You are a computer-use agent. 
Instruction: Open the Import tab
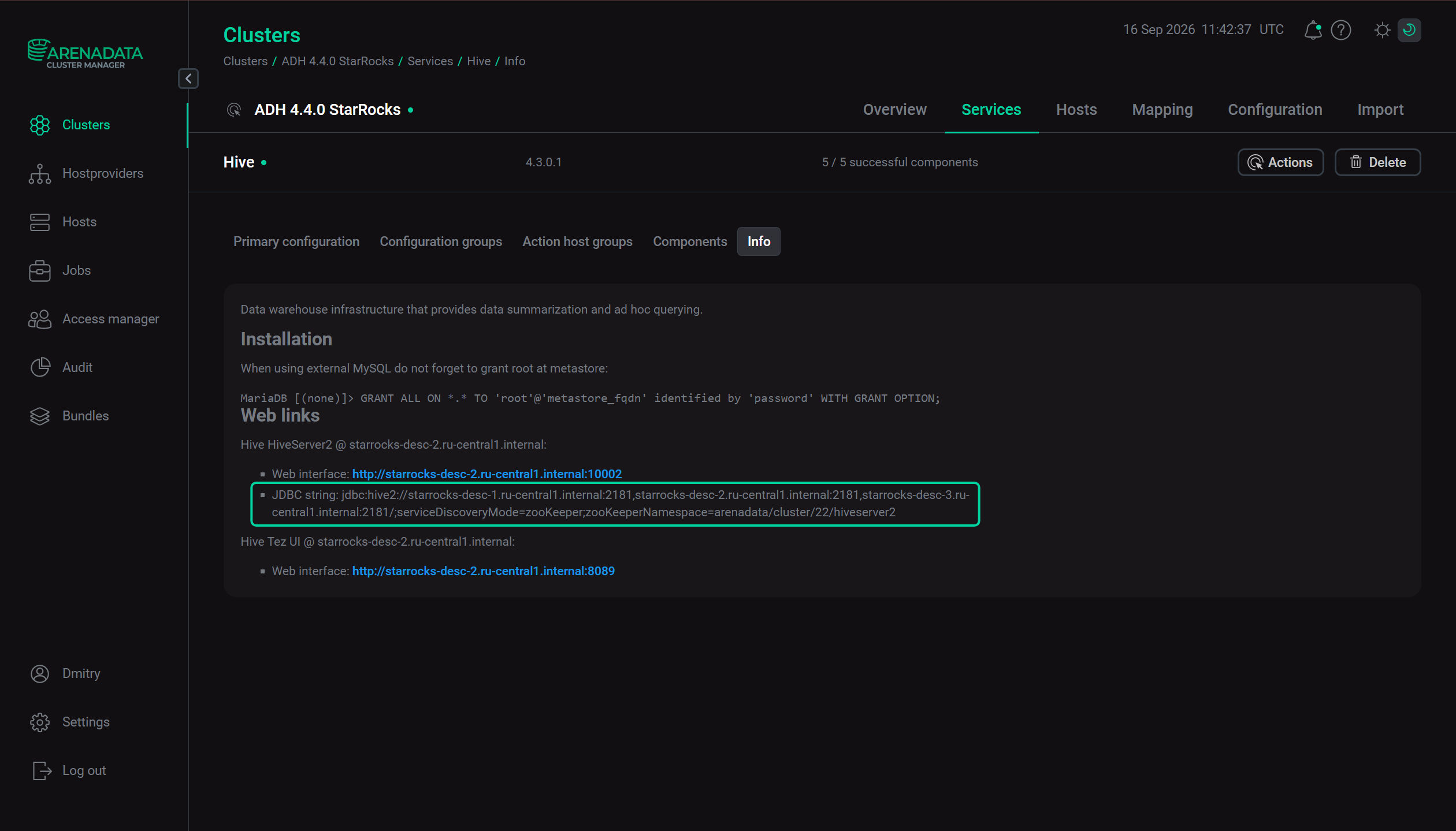click(1380, 110)
